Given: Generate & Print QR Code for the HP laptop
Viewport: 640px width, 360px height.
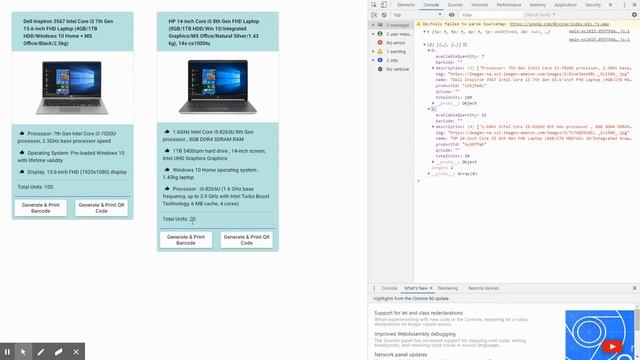Looking at the screenshot, I should pos(247,240).
